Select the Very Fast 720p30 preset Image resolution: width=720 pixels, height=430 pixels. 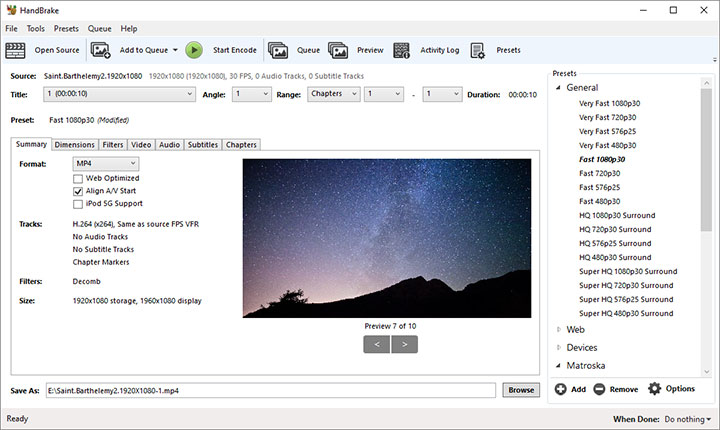click(608, 118)
